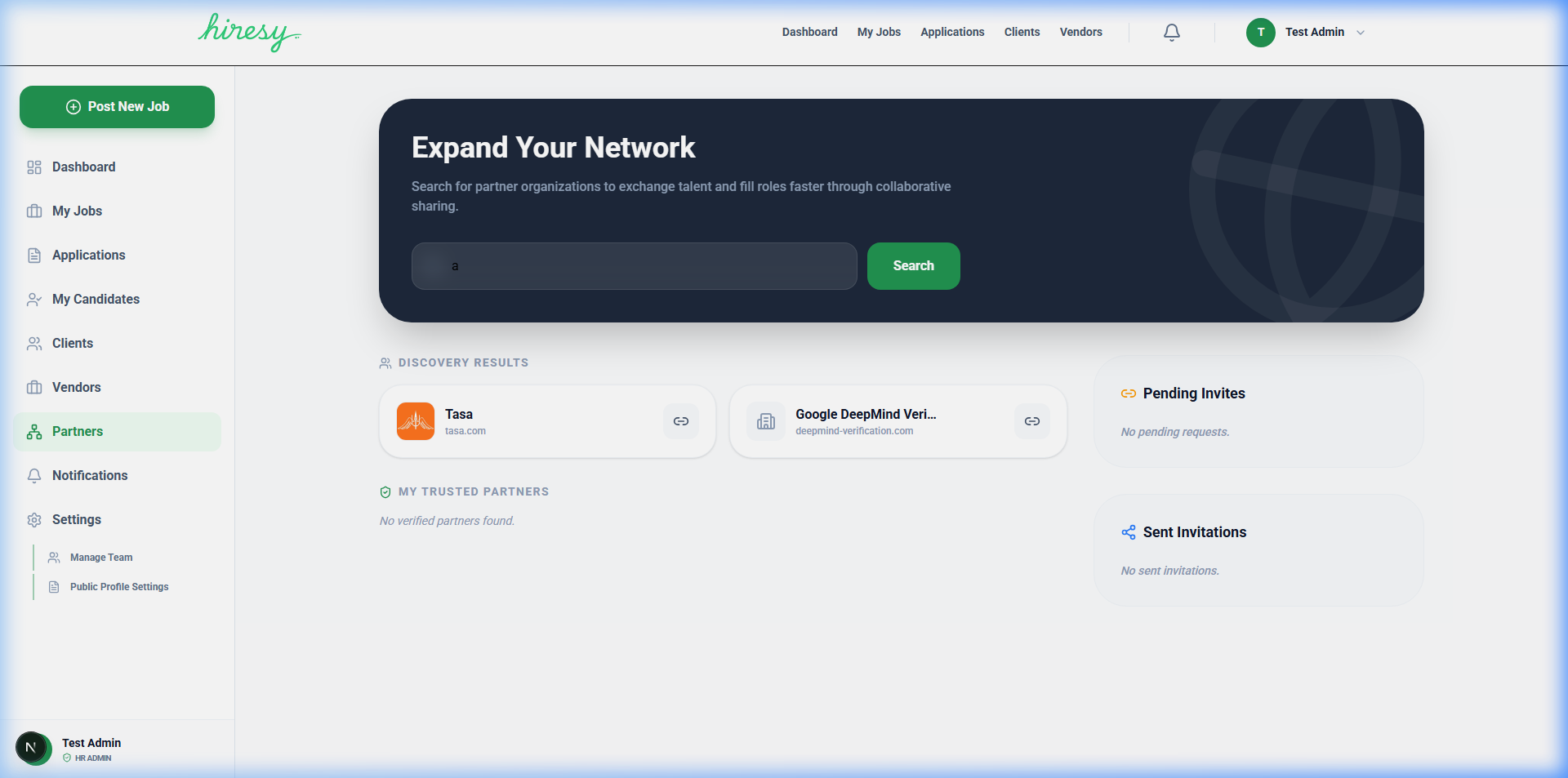Click the Post New Job button
The height and width of the screenshot is (778, 1568).
tap(117, 107)
